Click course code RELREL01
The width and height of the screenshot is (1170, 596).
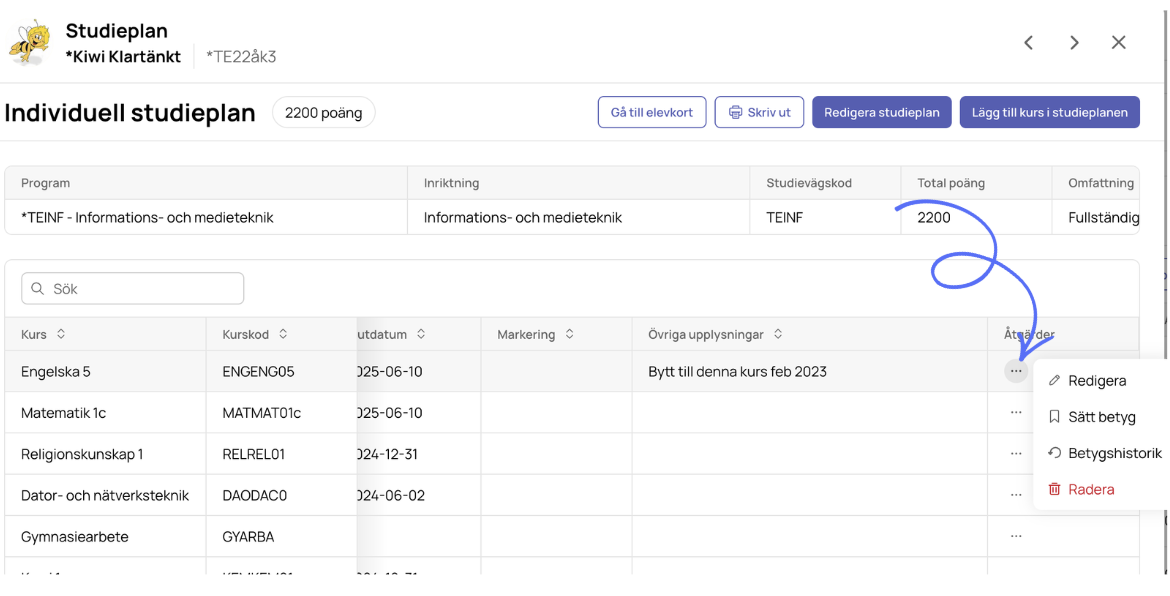click(x=254, y=454)
